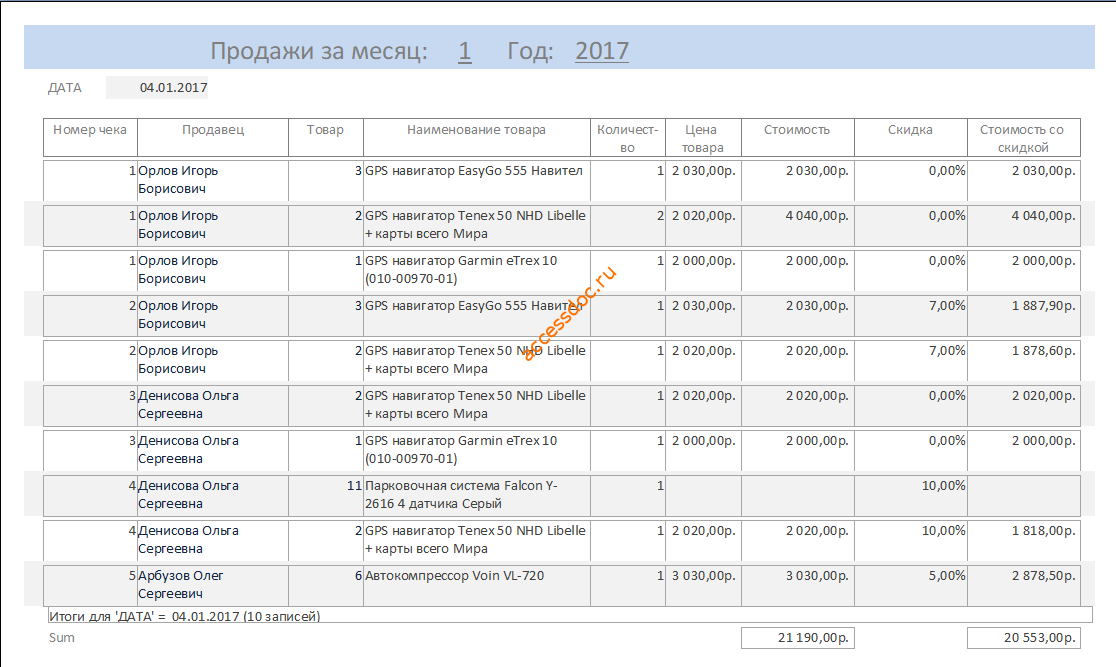Select 'Парковочная система Falcon Y-2616' product cell

[x=476, y=495]
